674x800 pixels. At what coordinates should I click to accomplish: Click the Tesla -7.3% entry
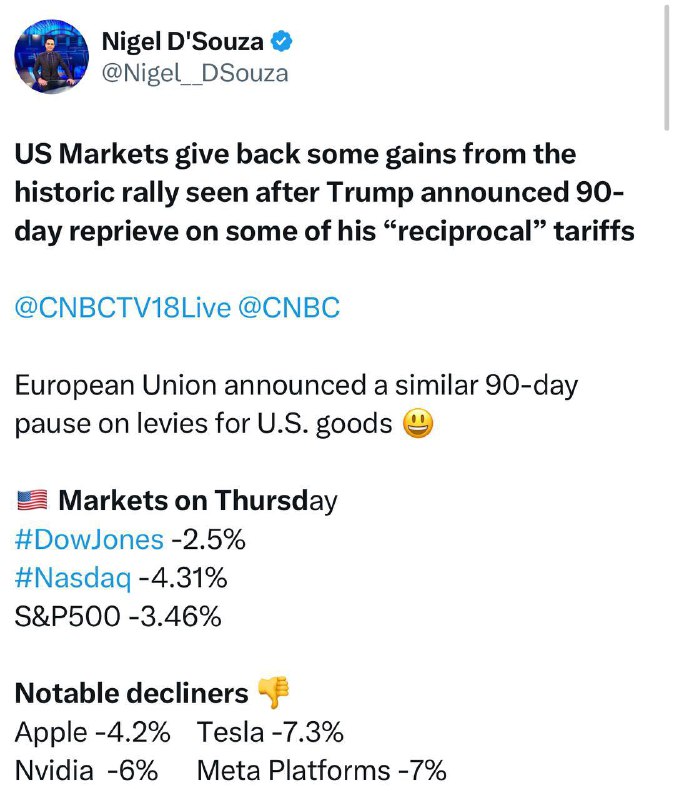coord(270,732)
